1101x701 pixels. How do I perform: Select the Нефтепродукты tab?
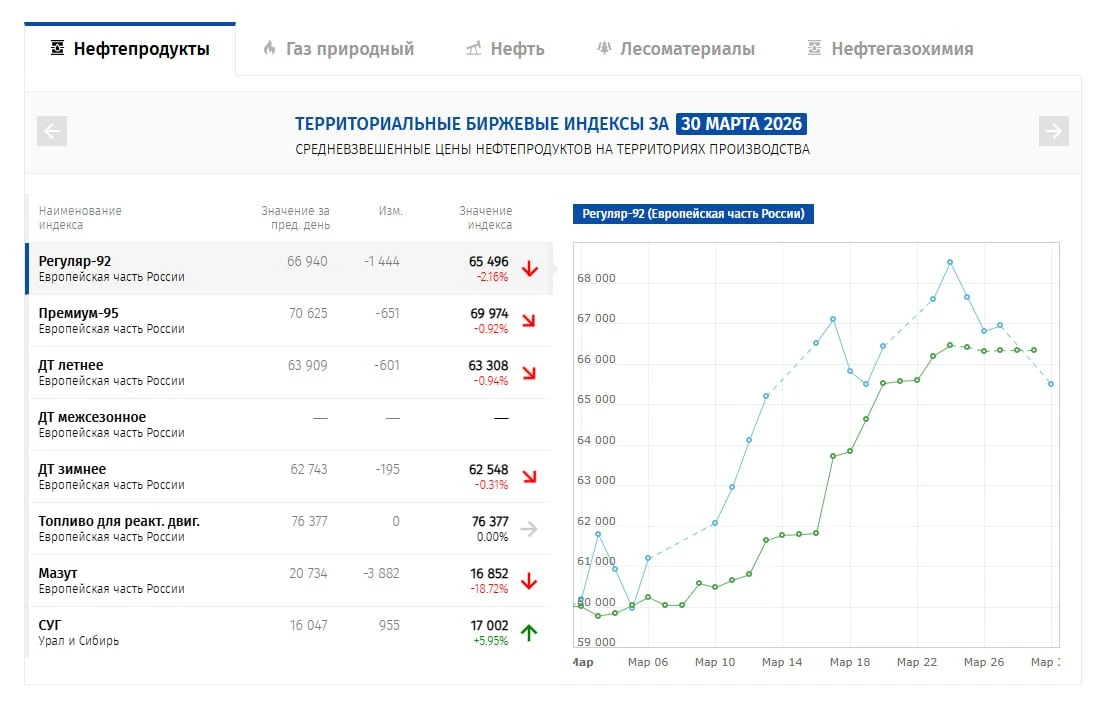[130, 49]
